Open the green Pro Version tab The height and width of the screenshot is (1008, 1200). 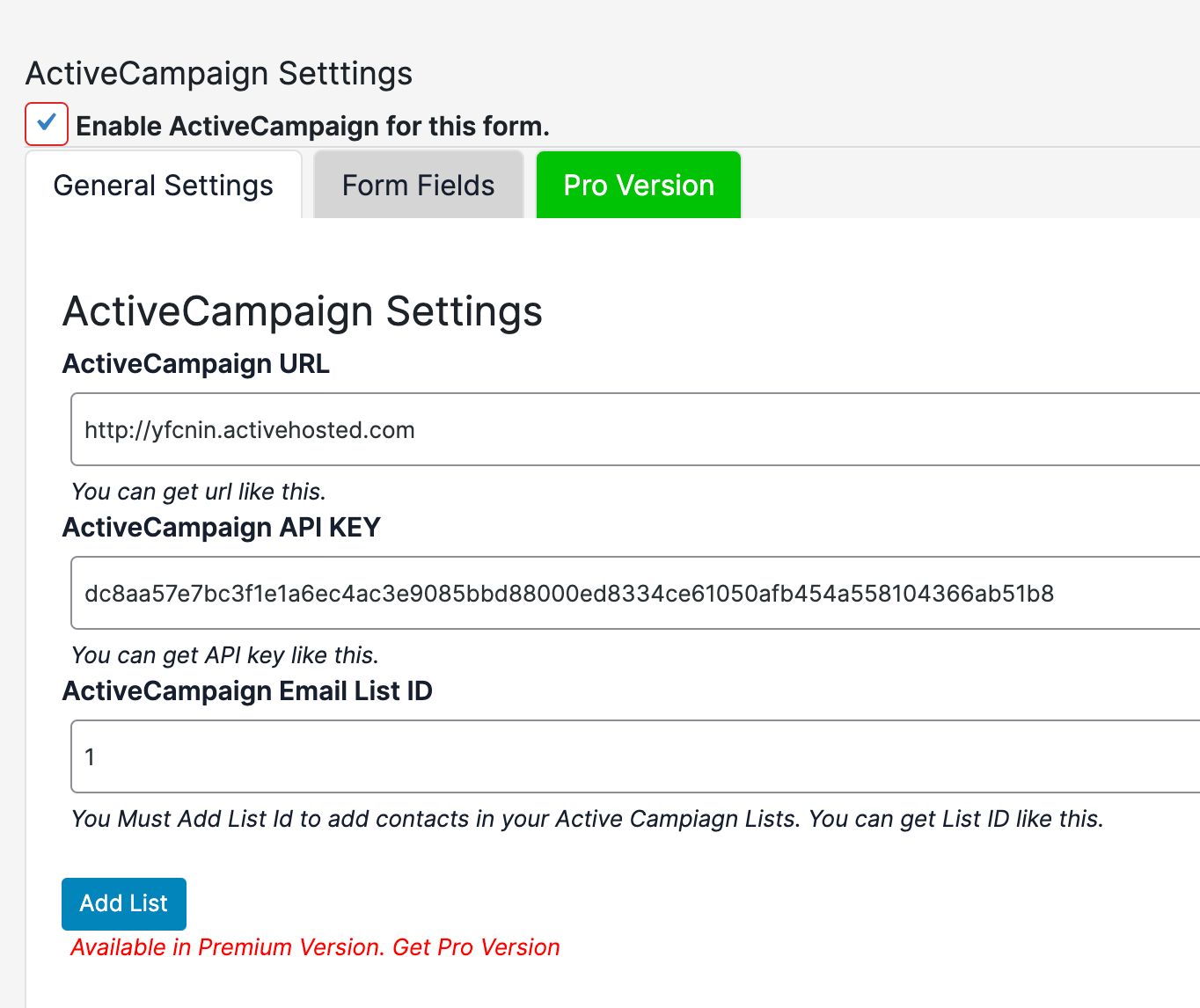pyautogui.click(x=639, y=185)
